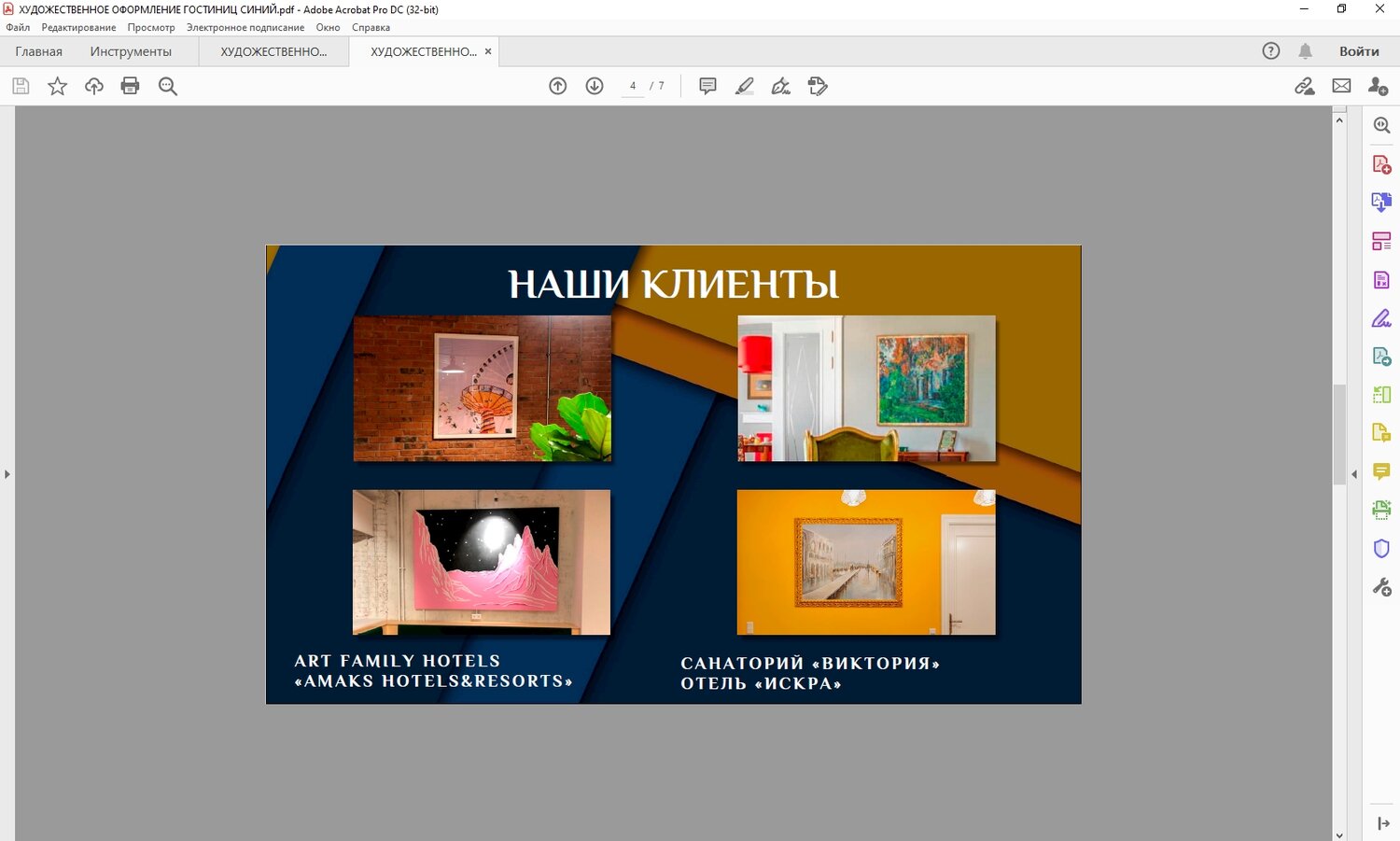Click the orange wall framed painting image
The image size is (1400, 841).
point(866,562)
